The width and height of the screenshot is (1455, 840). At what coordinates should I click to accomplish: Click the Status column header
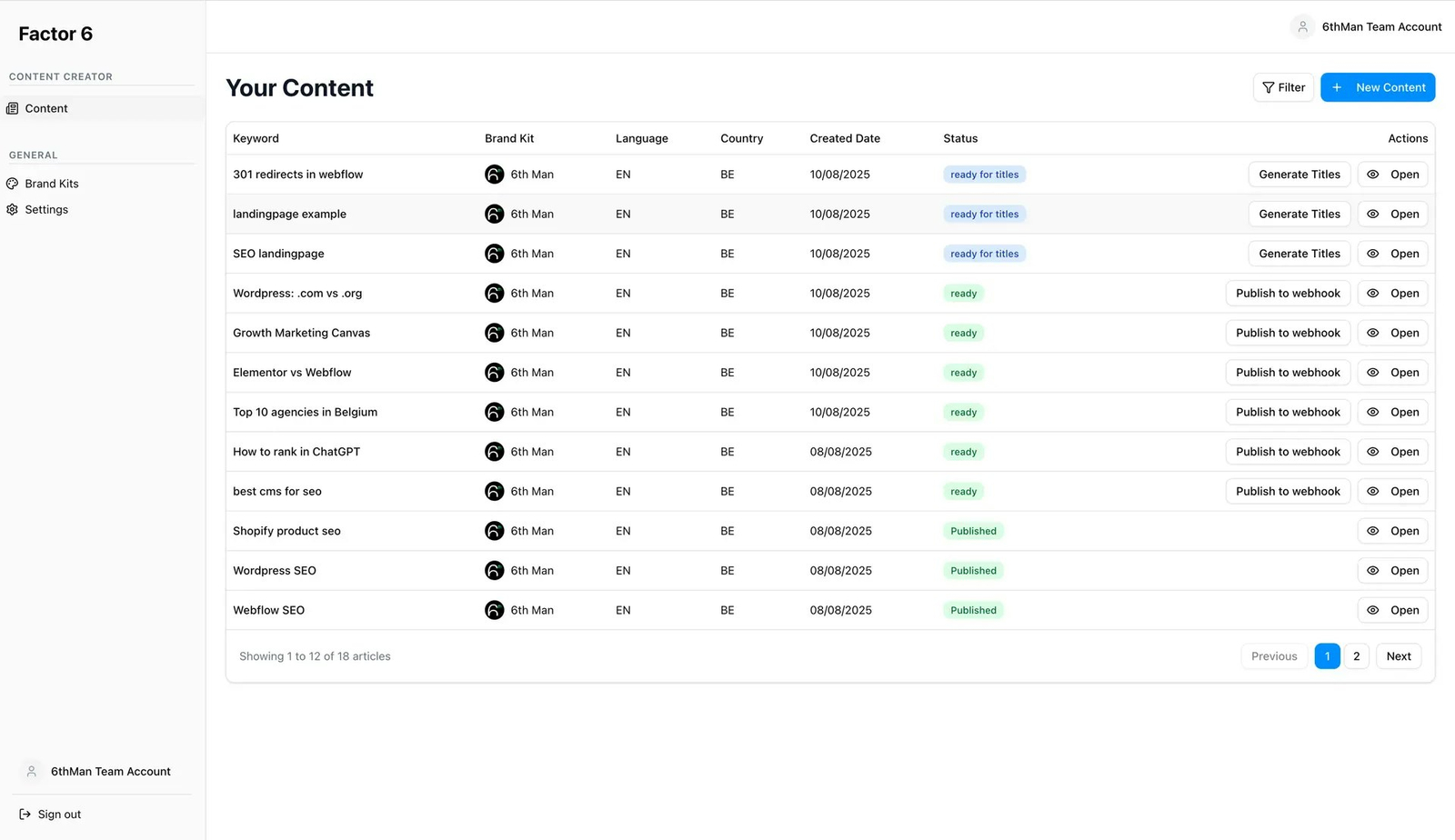click(960, 138)
